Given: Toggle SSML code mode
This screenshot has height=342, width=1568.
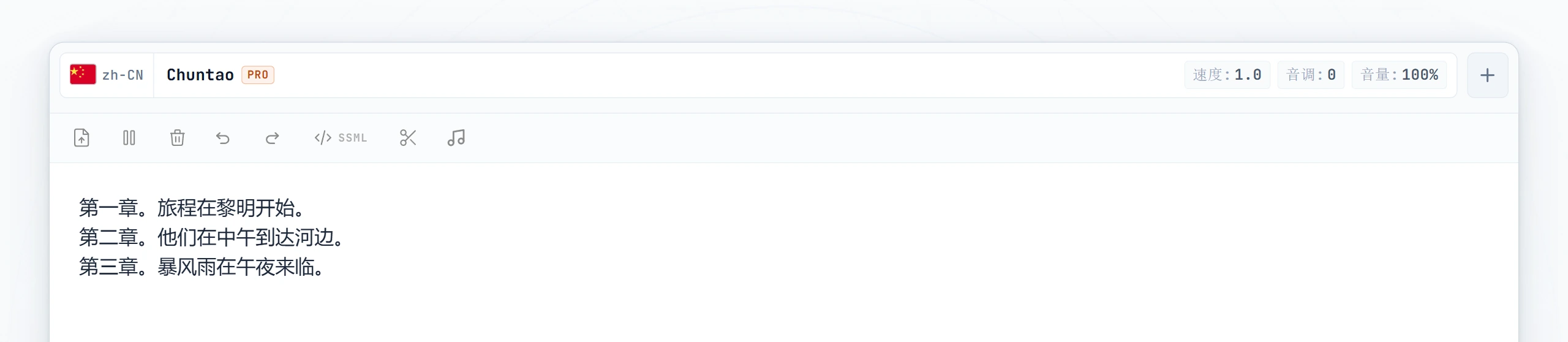Looking at the screenshot, I should click(x=341, y=138).
